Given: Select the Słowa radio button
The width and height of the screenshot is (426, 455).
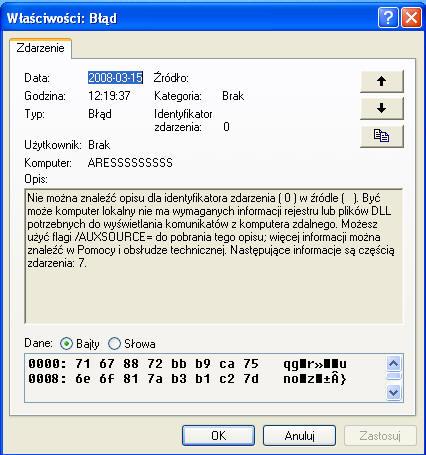Looking at the screenshot, I should pos(114,344).
